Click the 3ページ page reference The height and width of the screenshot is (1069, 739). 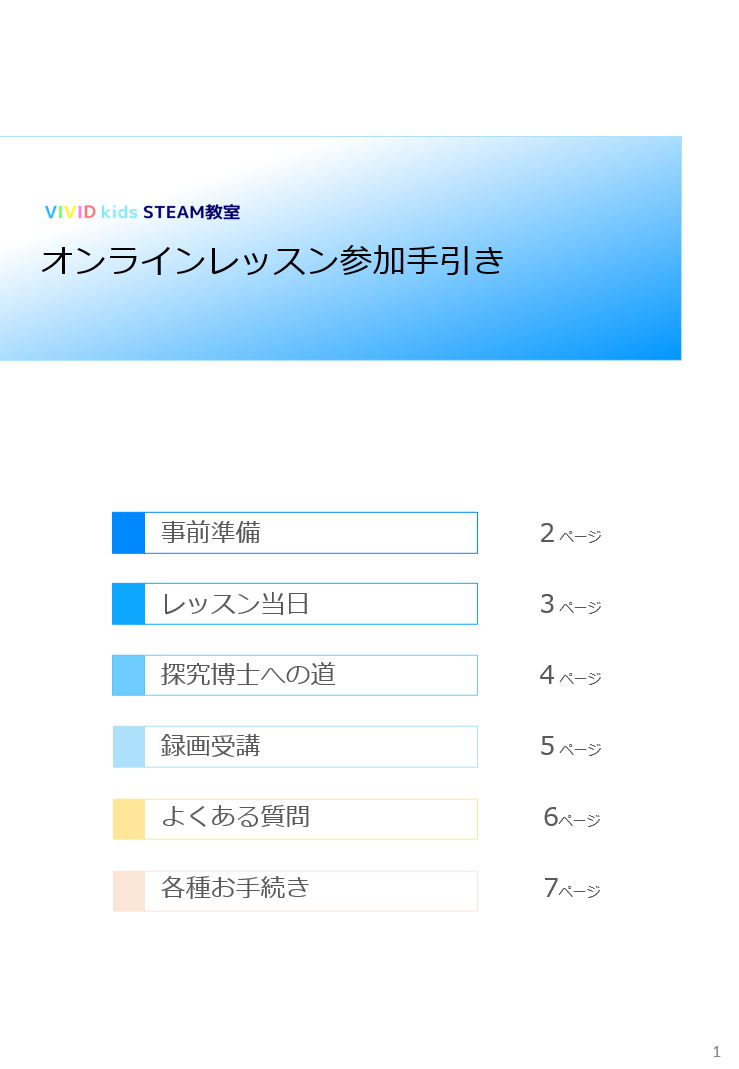571,604
